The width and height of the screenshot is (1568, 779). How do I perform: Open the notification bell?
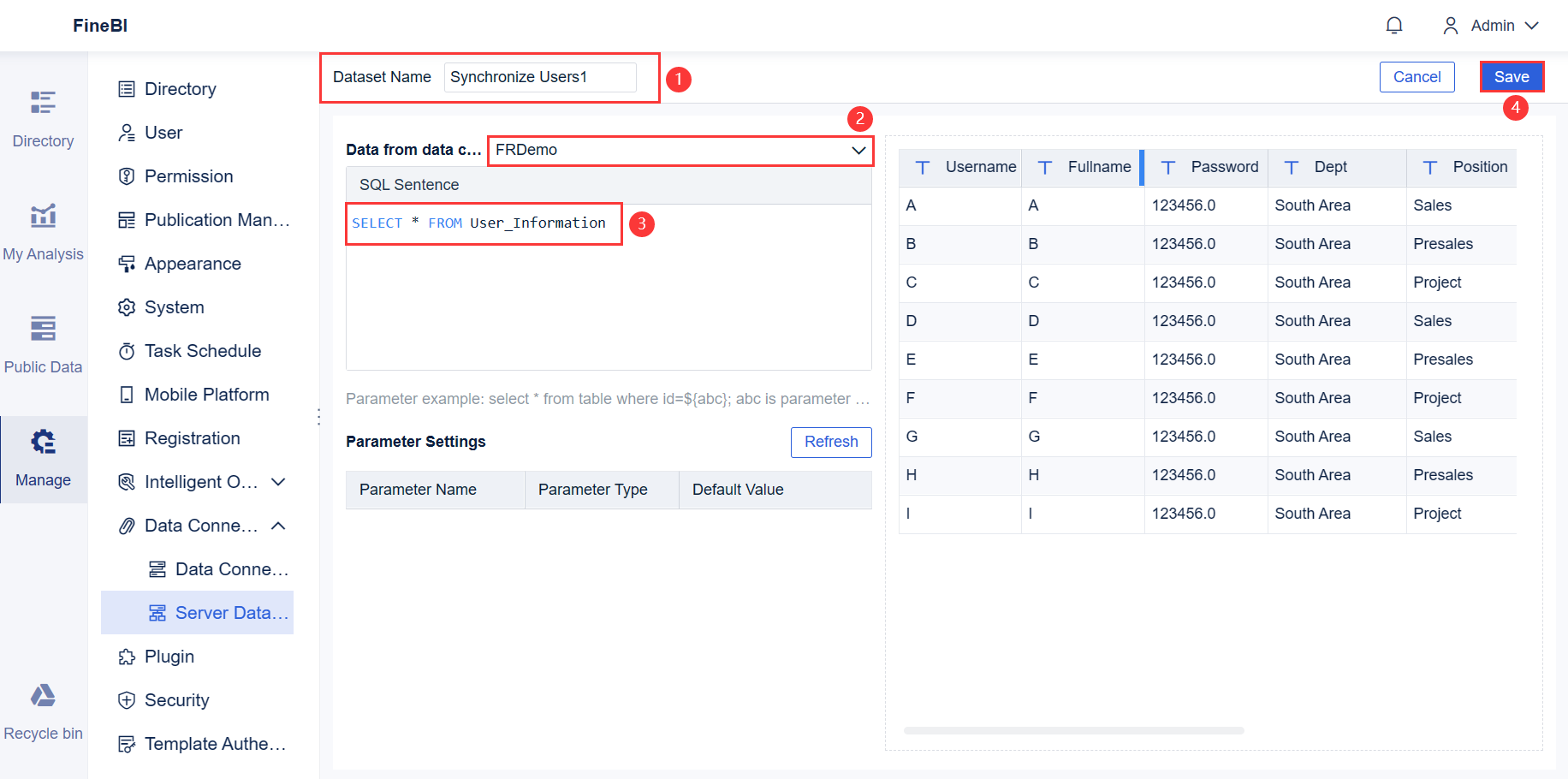point(1393,25)
